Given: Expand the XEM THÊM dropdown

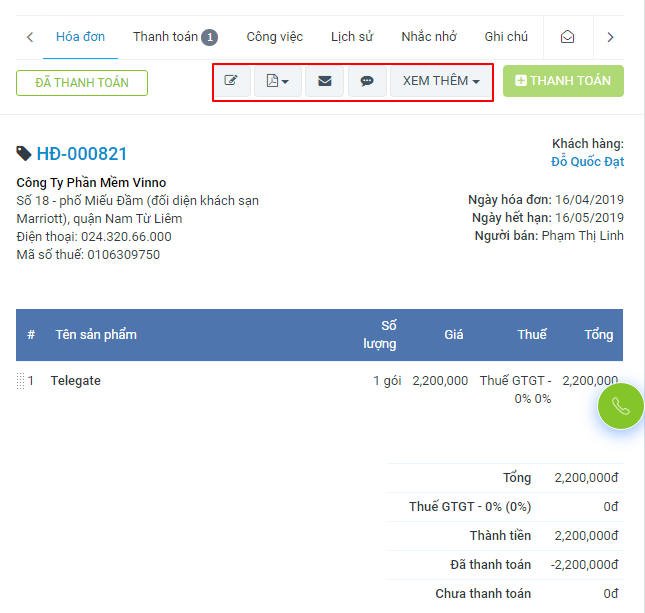Looking at the screenshot, I should [x=441, y=81].
